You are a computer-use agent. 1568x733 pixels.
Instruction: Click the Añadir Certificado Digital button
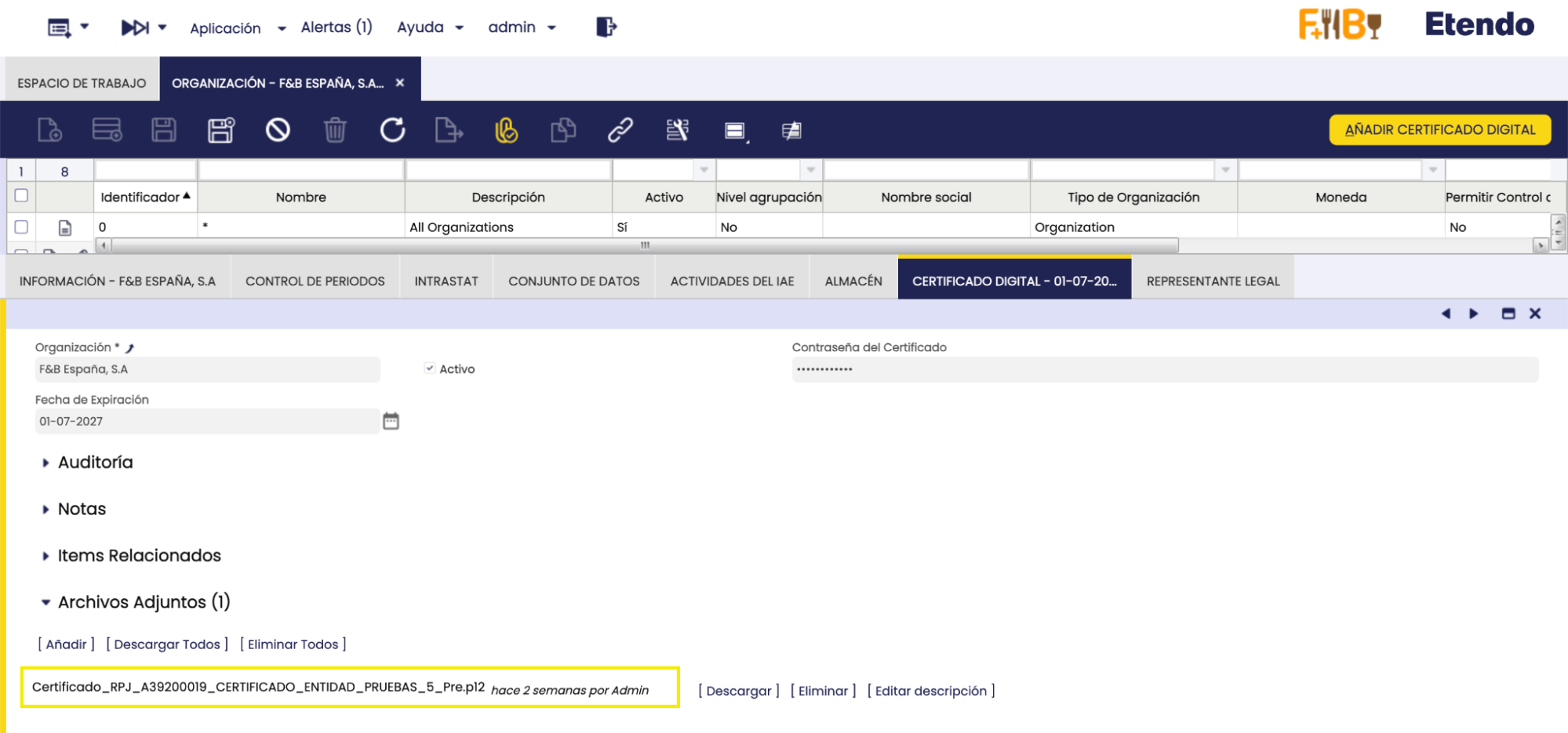click(1439, 130)
